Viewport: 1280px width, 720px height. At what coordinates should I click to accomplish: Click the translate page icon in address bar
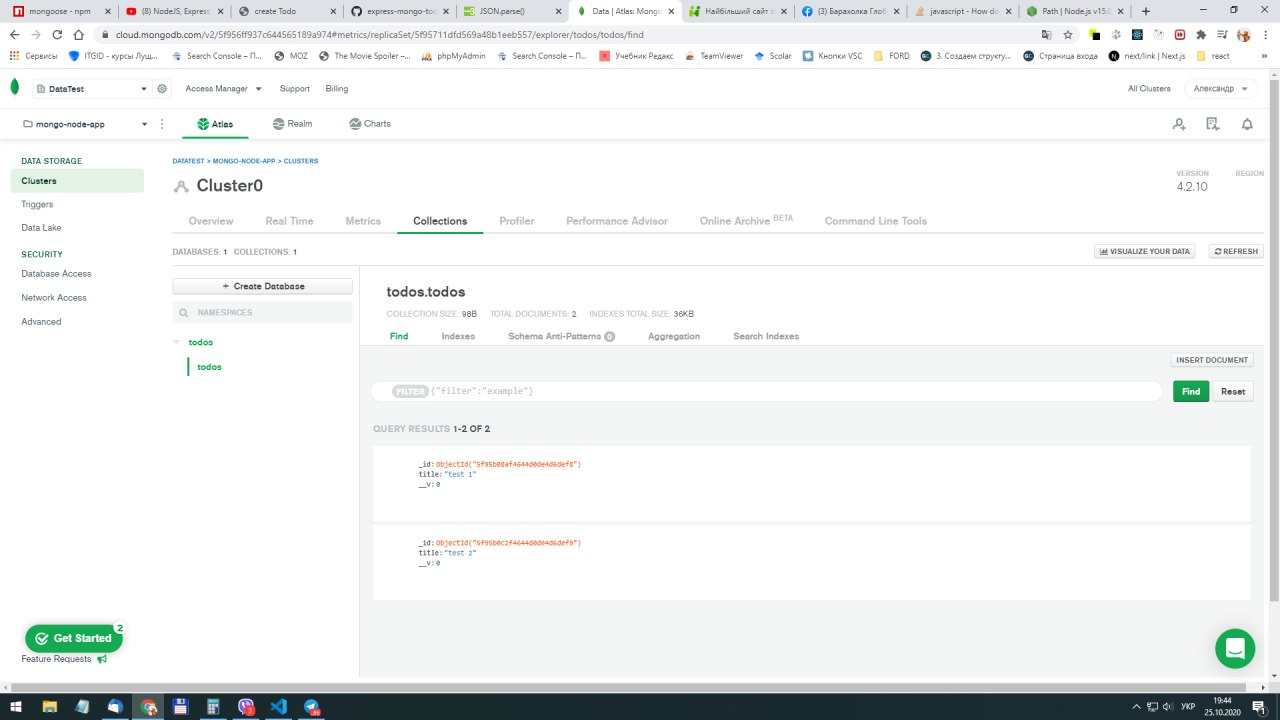point(1045,34)
